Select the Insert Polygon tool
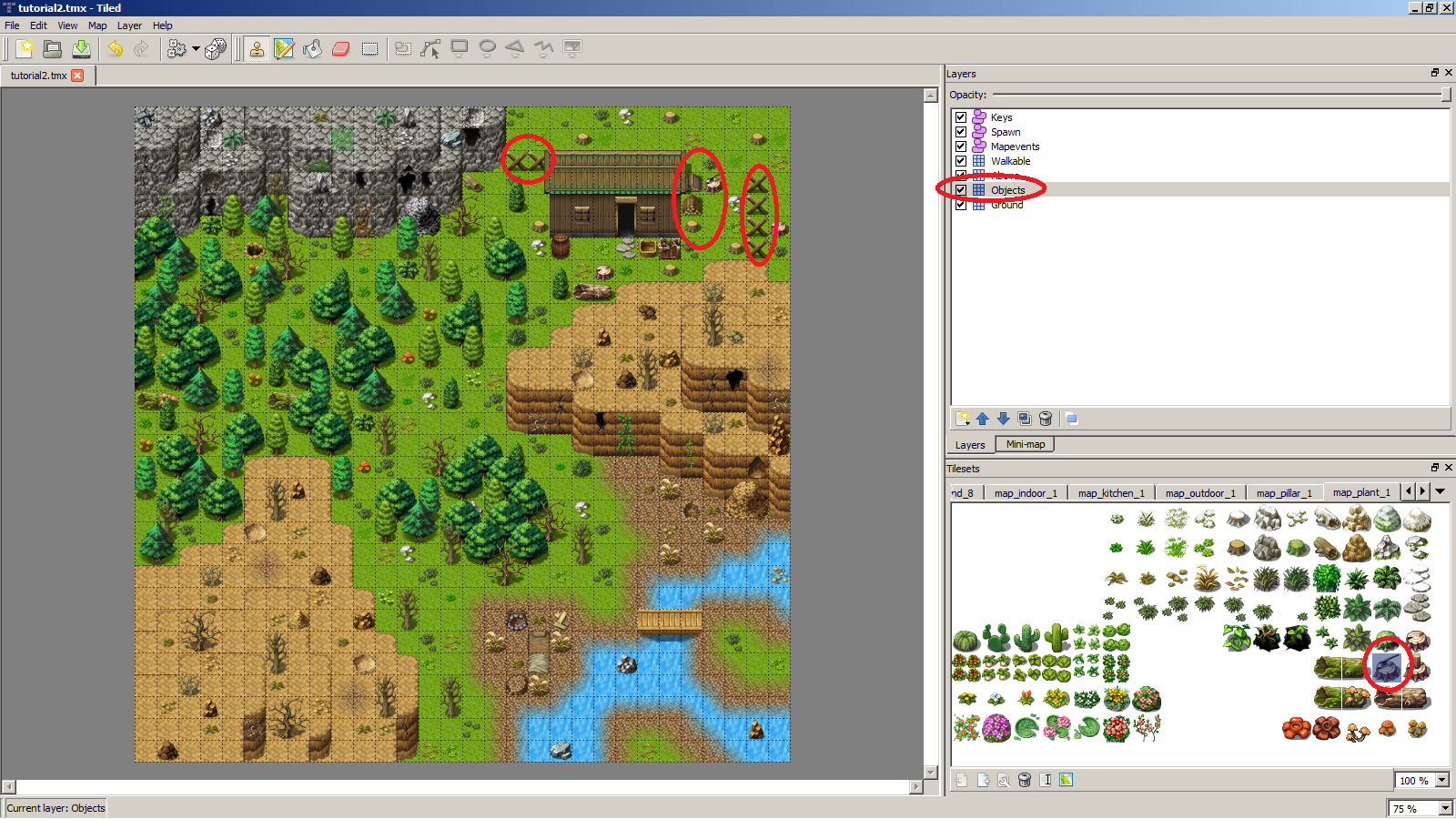Image resolution: width=1456 pixels, height=819 pixels. click(515, 49)
